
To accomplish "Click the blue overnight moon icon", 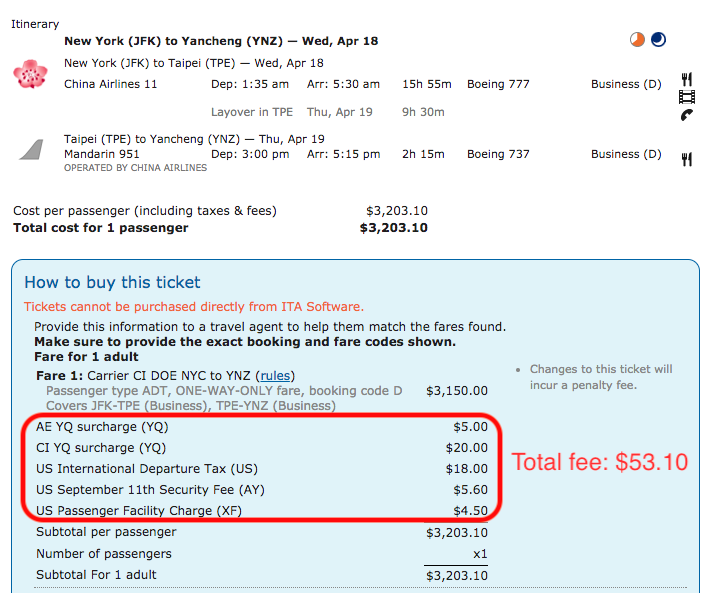I will (658, 40).
